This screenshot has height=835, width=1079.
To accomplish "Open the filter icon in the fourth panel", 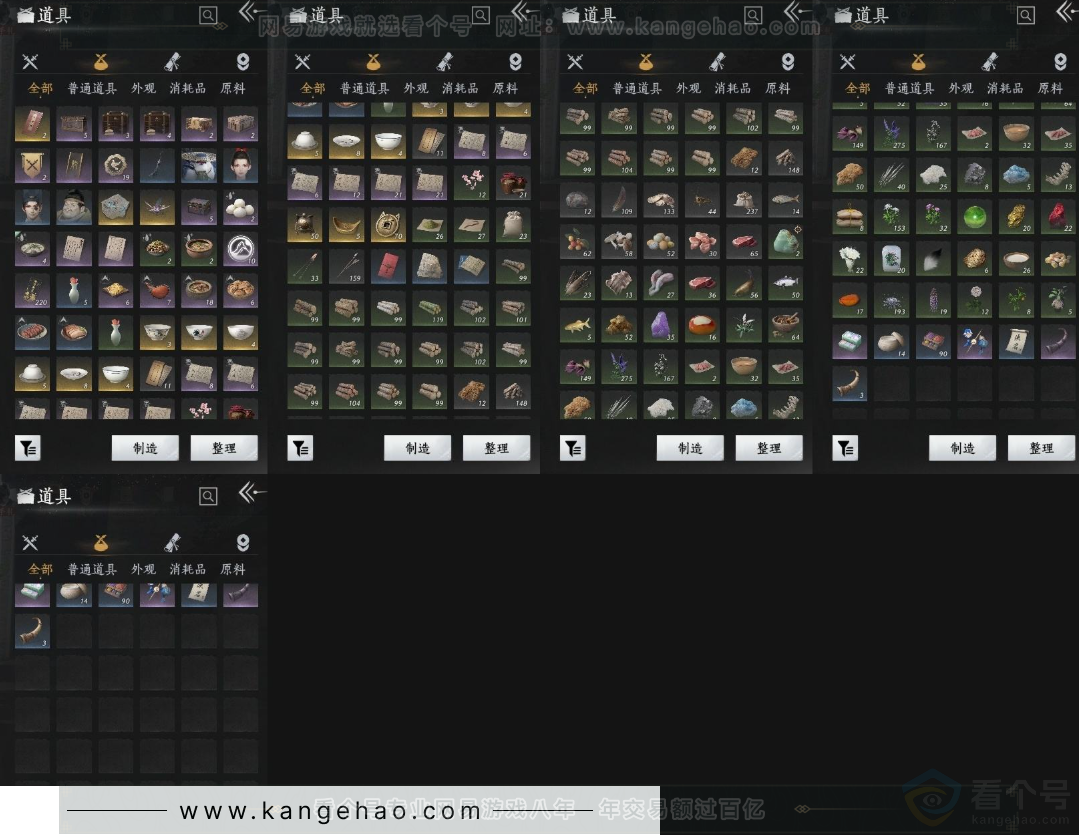I will [845, 448].
